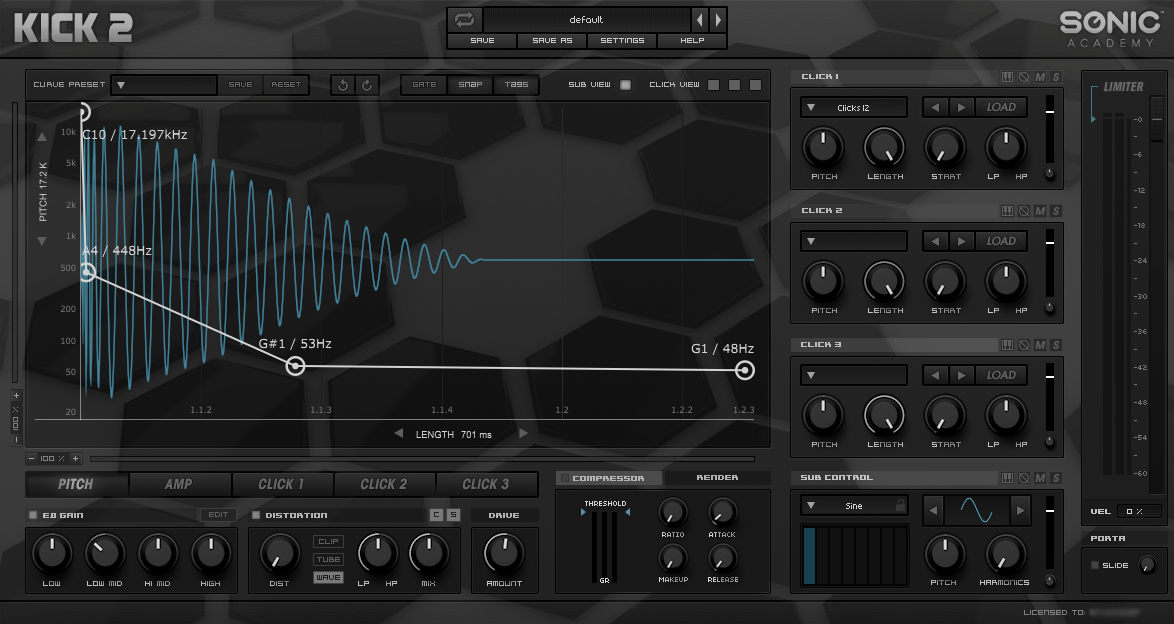1174x624 pixels.
Task: Open the Click 3 sample dropdown
Action: tap(854, 375)
